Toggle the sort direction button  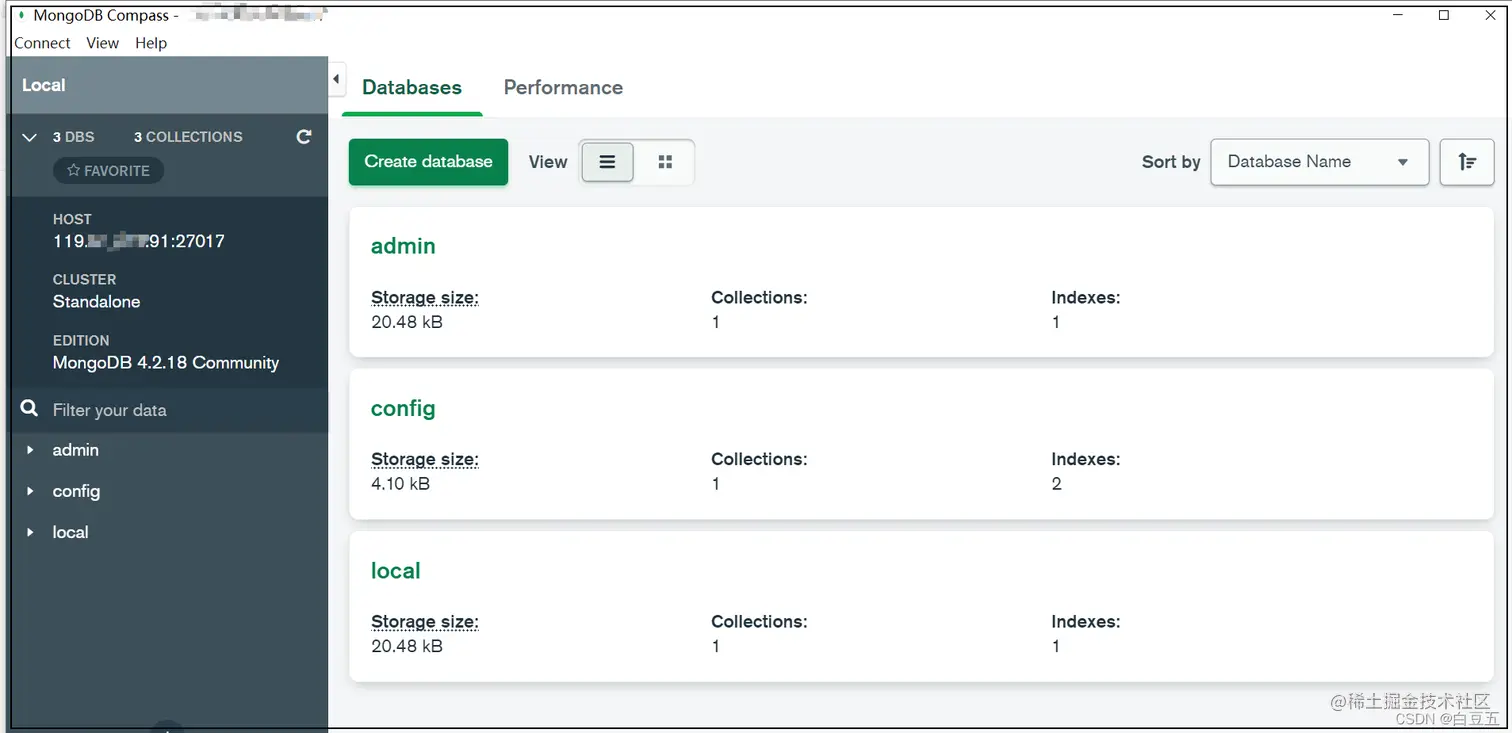pyautogui.click(x=1467, y=162)
